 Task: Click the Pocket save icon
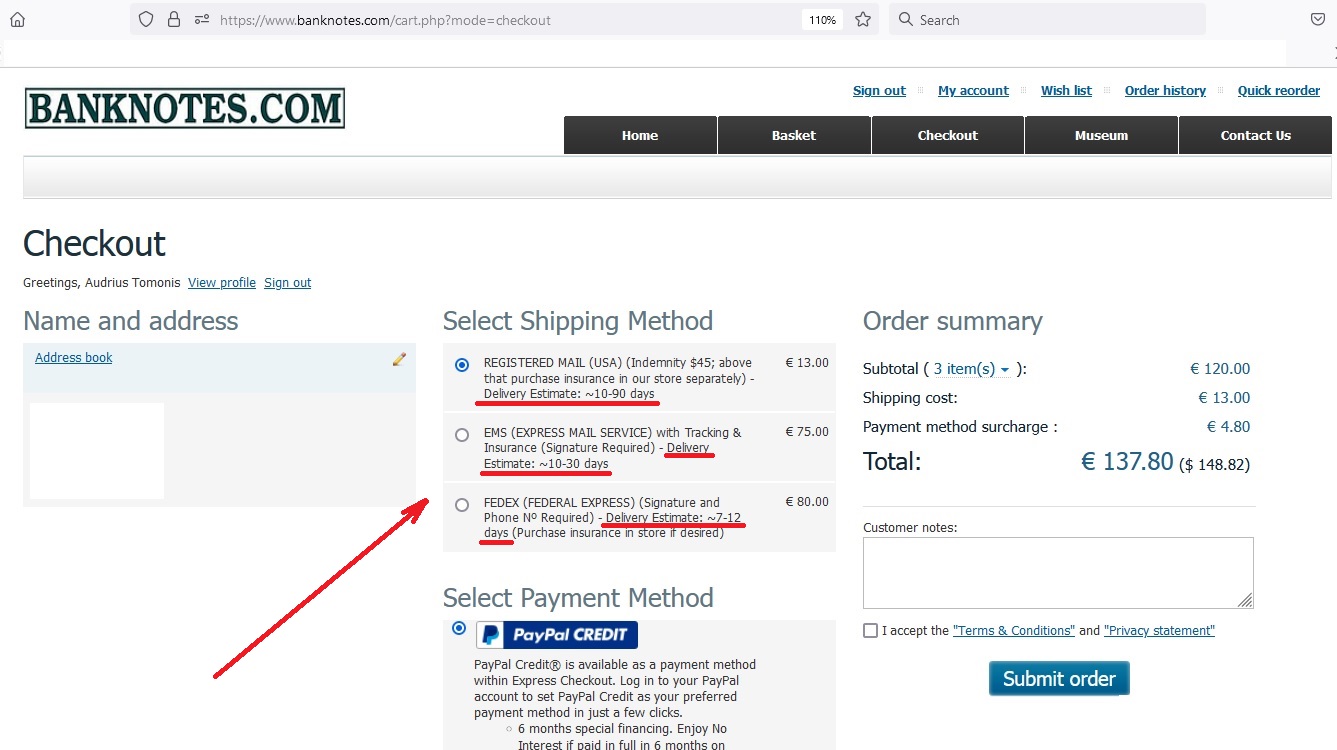click(x=1318, y=19)
